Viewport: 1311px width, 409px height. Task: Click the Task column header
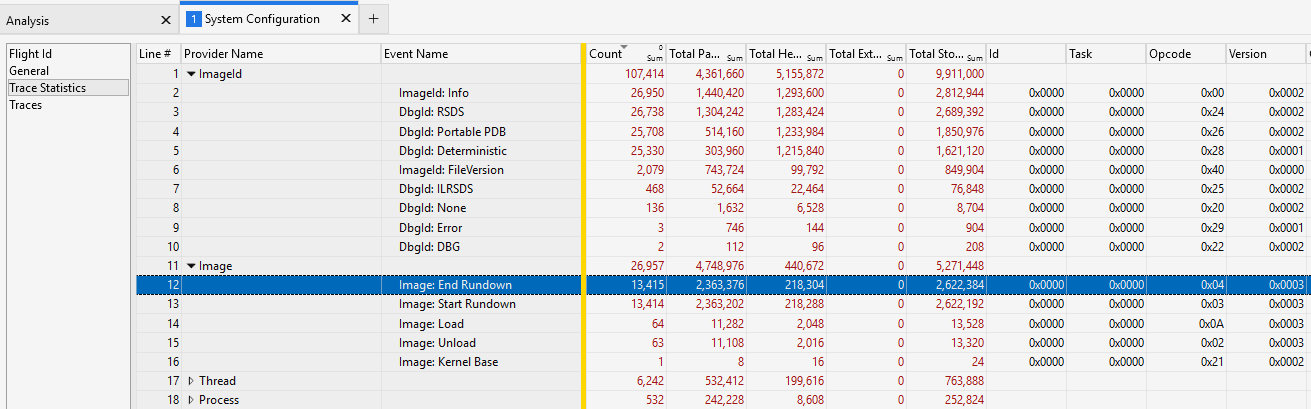tap(1106, 54)
